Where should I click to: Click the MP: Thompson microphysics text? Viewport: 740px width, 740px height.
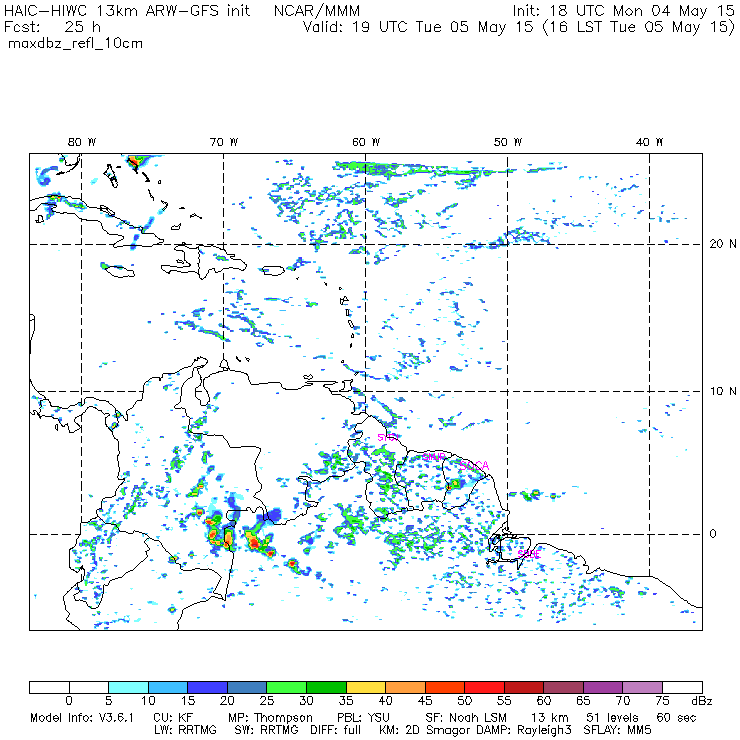pyautogui.click(x=270, y=718)
